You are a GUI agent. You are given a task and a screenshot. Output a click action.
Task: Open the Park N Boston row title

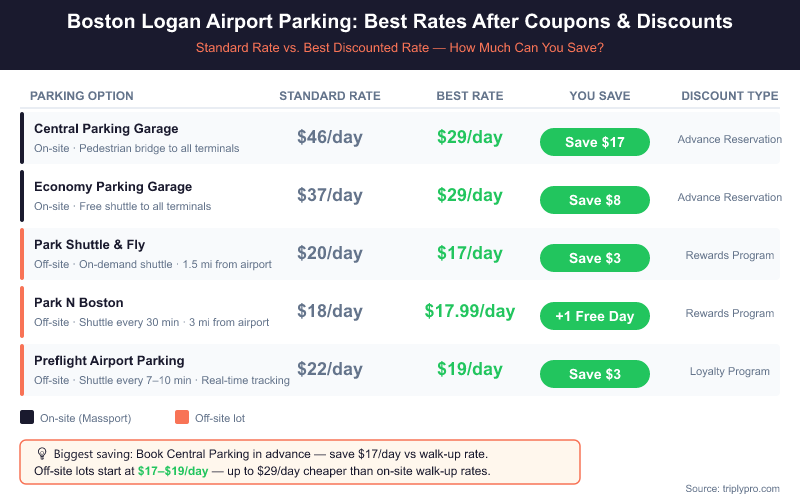[79, 303]
